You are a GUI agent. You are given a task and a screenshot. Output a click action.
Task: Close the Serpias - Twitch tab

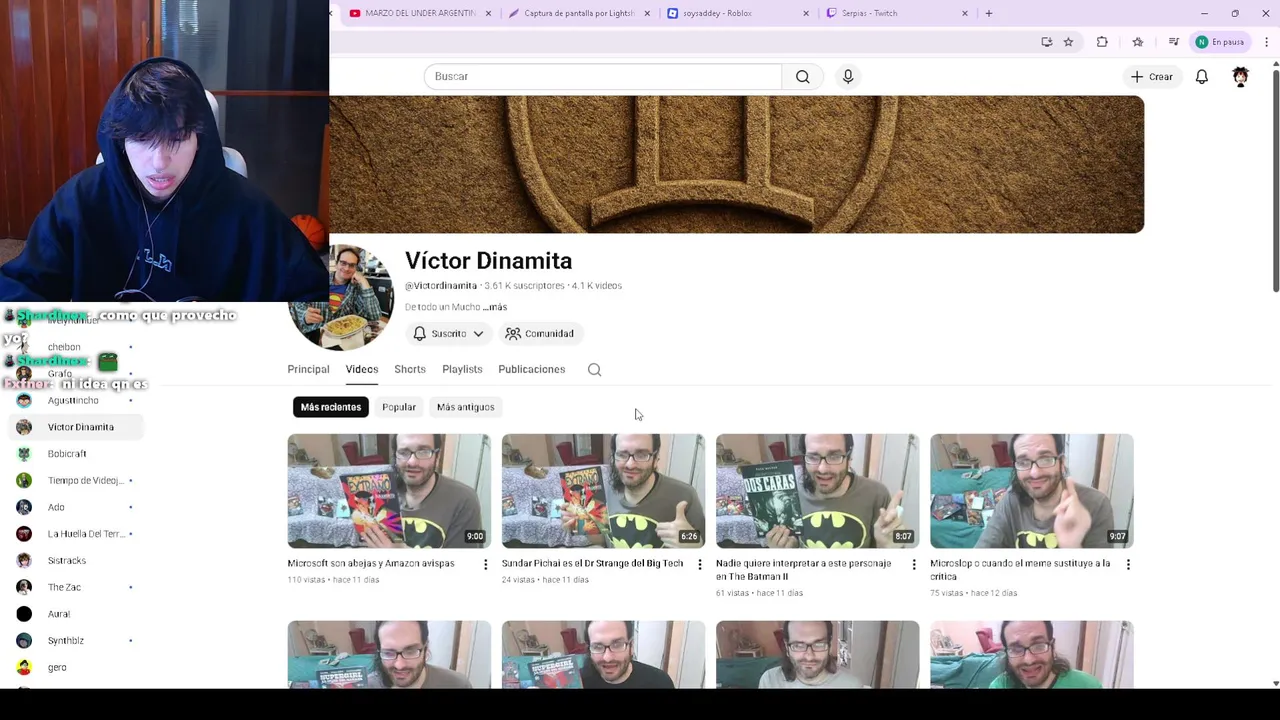click(965, 13)
